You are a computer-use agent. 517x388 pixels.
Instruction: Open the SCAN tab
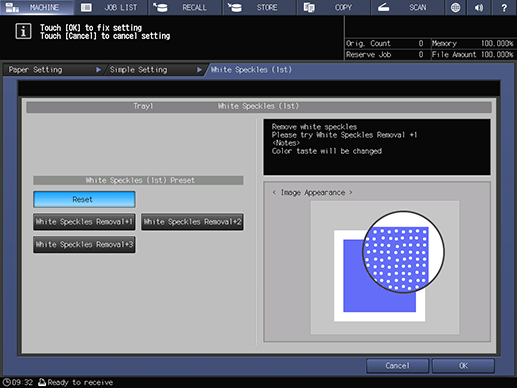(x=408, y=7)
